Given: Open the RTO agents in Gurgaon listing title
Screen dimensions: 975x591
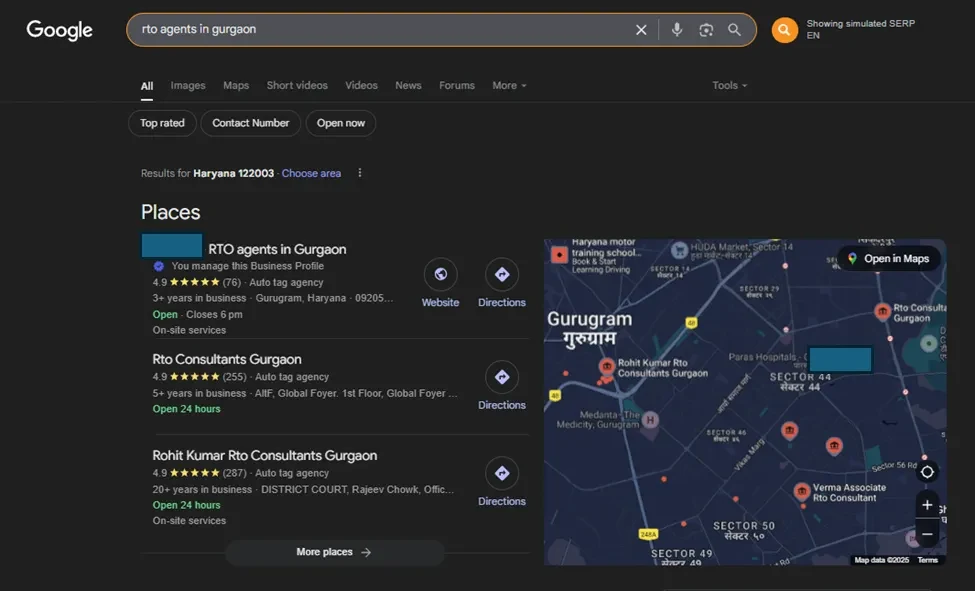Looking at the screenshot, I should click(277, 249).
